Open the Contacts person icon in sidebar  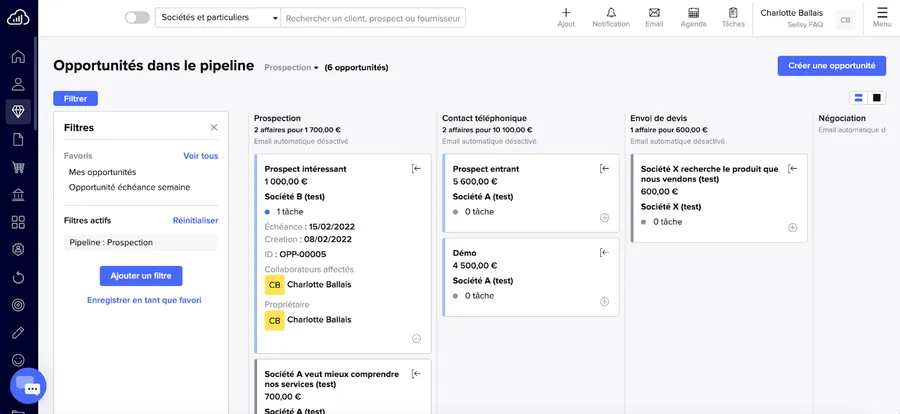pyautogui.click(x=18, y=84)
